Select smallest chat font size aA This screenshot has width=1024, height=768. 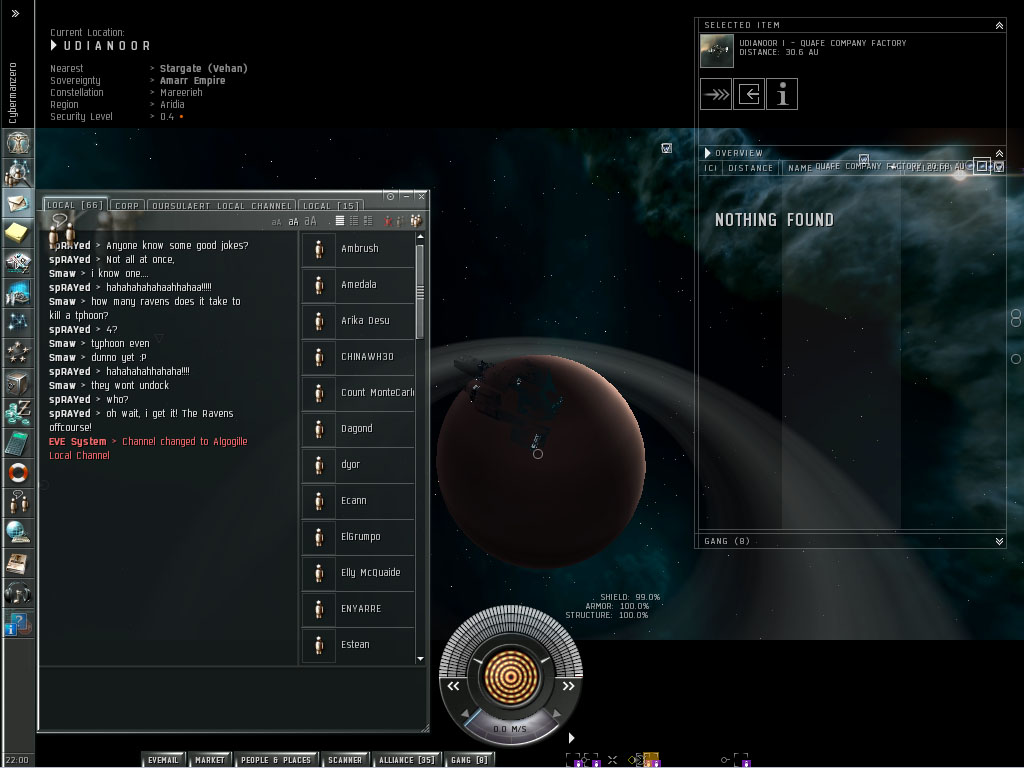click(x=276, y=223)
